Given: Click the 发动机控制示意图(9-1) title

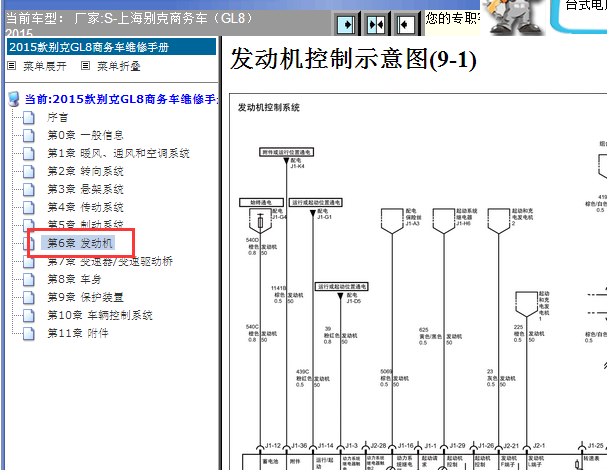Looking at the screenshot, I should click(x=353, y=59).
